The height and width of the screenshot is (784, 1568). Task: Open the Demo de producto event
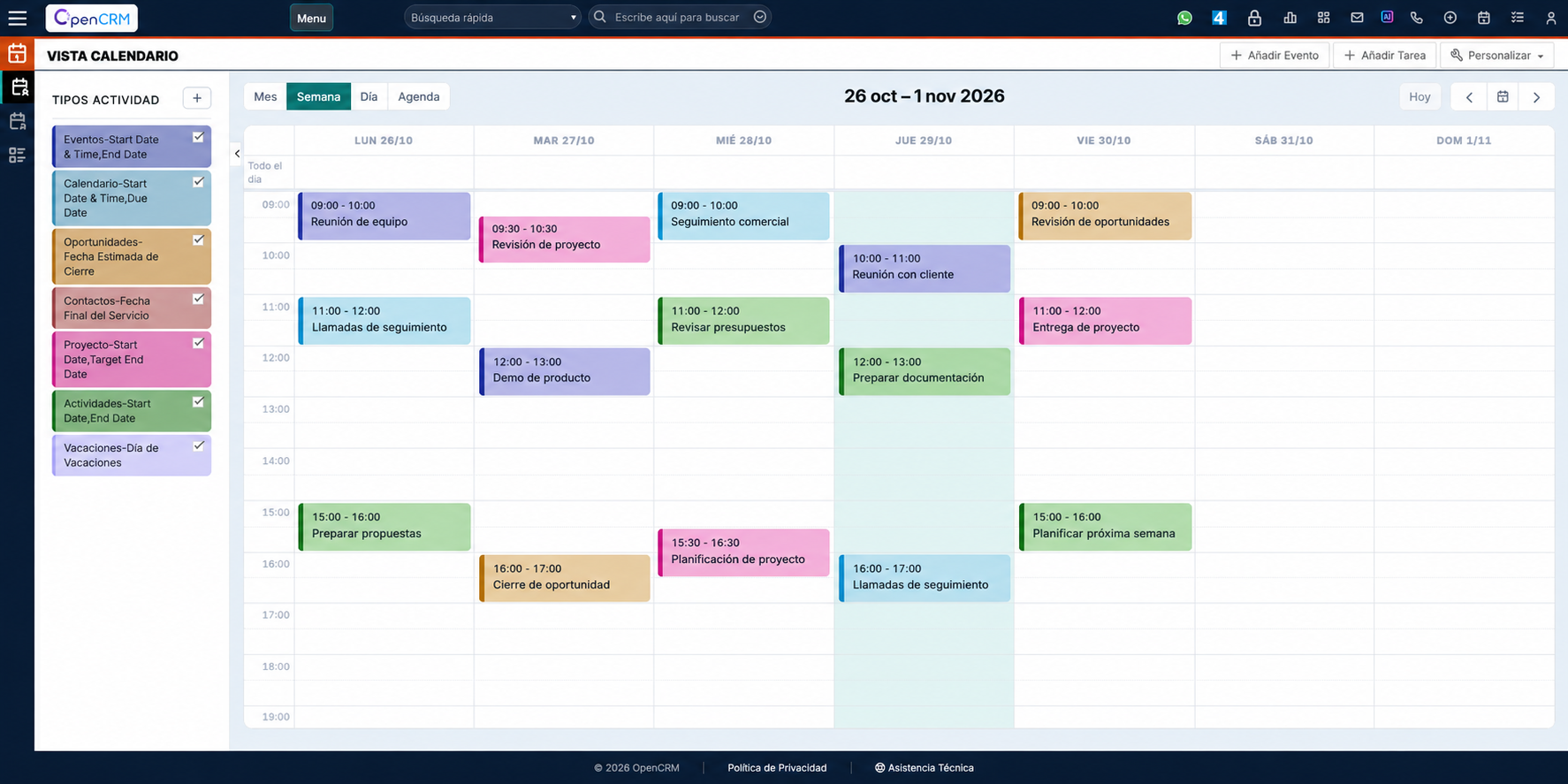(x=565, y=371)
